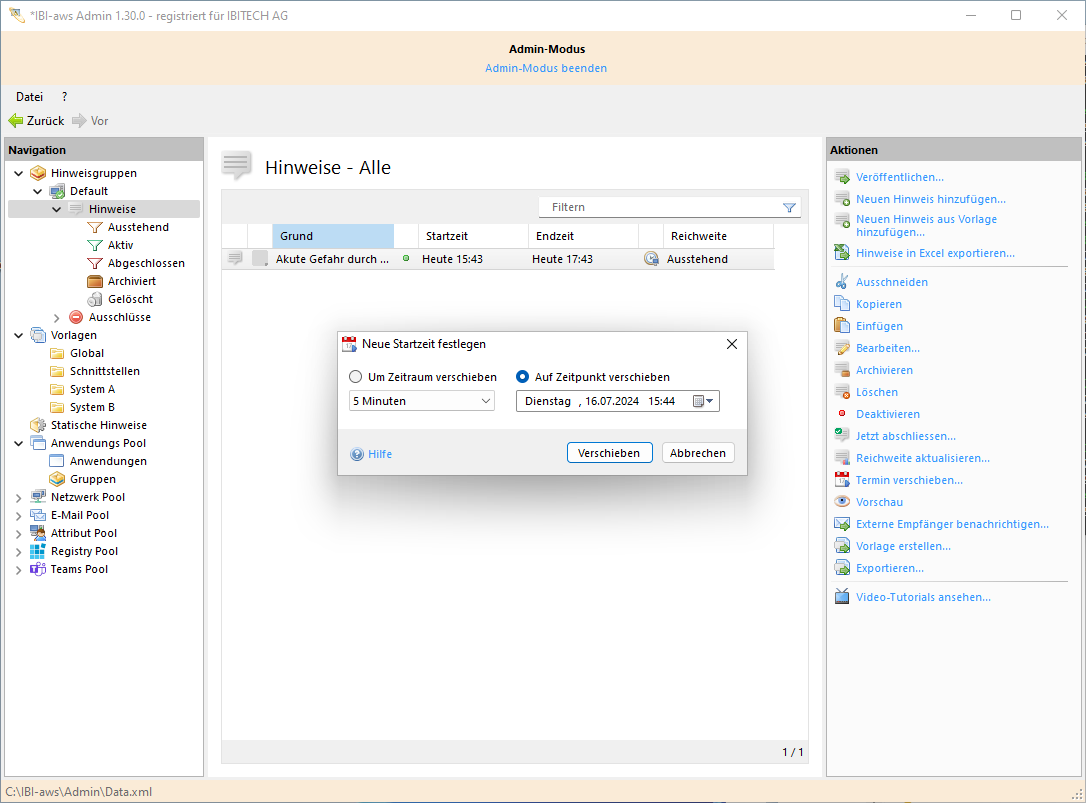Click the Vorschau eye icon

(x=842, y=502)
